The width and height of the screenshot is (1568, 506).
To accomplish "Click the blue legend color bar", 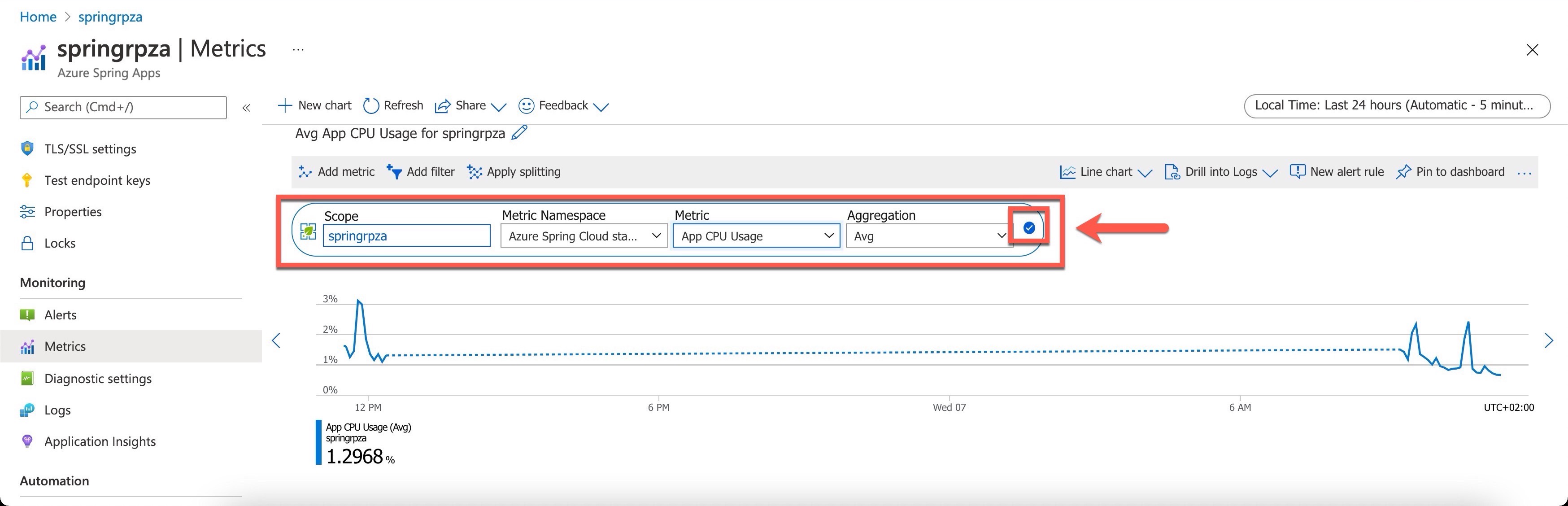I will tap(318, 443).
